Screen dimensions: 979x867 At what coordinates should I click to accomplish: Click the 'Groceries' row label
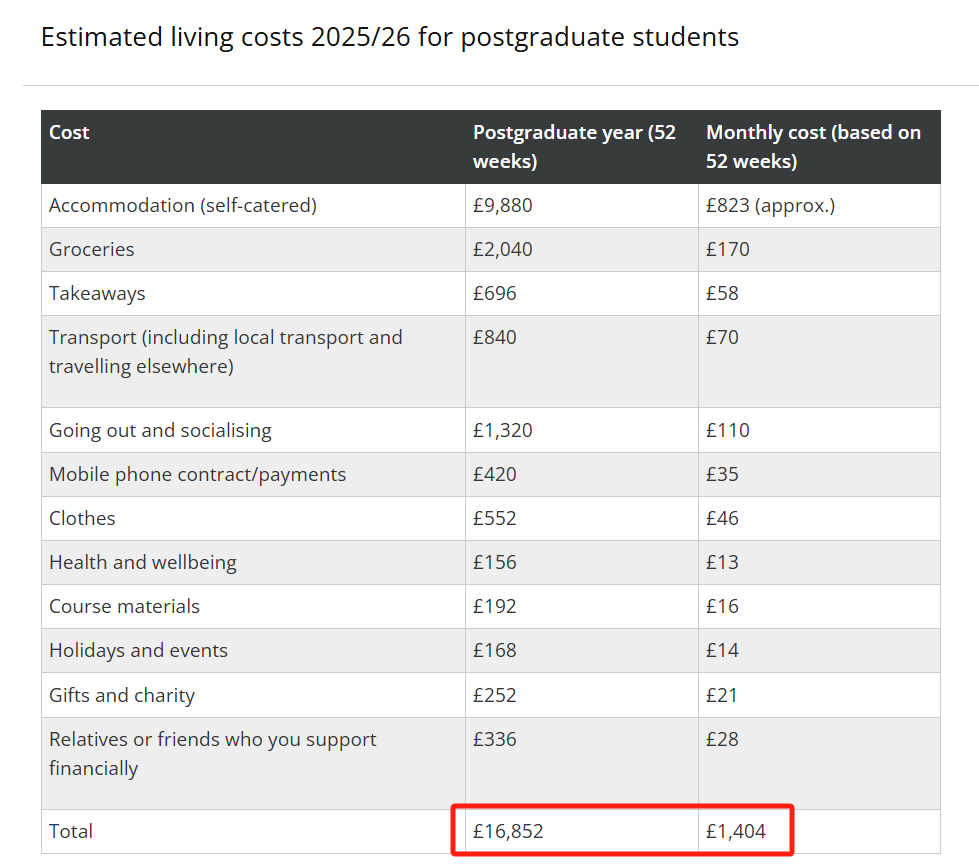pyautogui.click(x=91, y=249)
